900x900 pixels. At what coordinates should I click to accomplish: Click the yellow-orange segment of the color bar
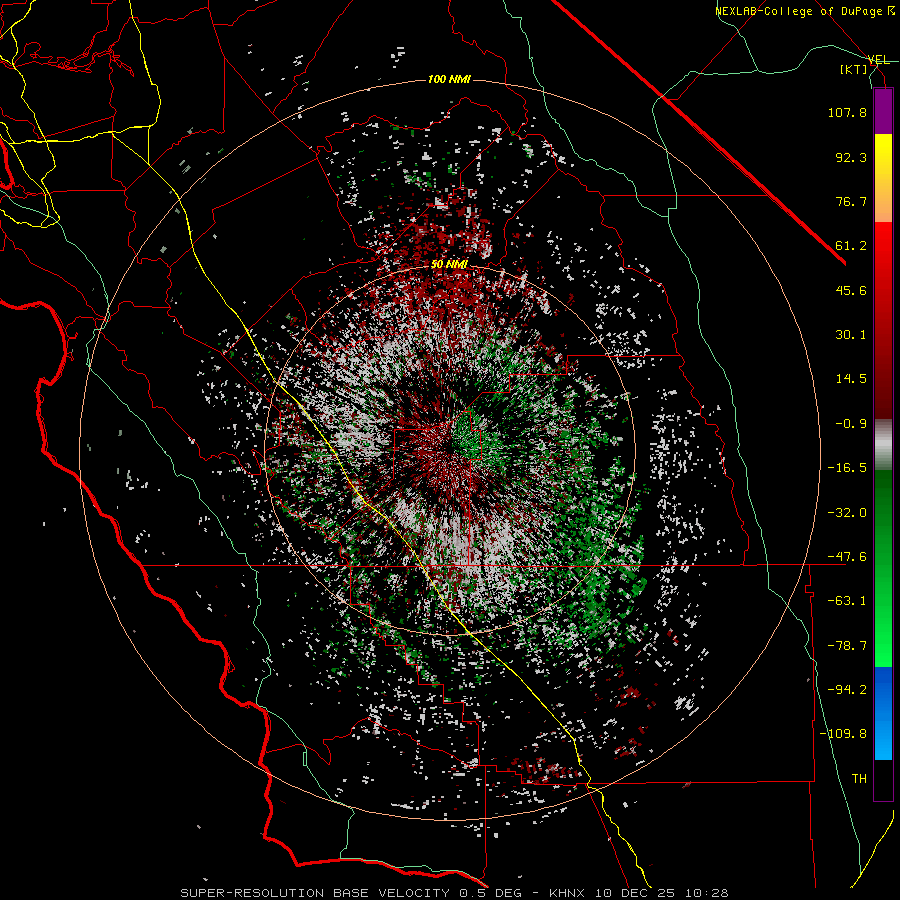click(883, 178)
